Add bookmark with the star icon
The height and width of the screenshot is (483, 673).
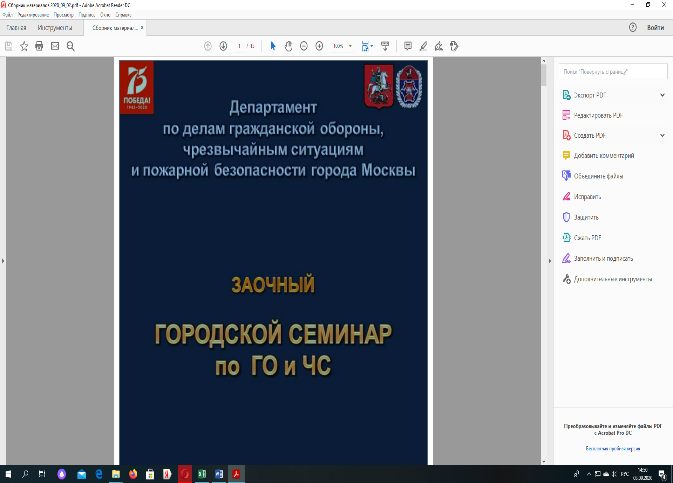(24, 46)
